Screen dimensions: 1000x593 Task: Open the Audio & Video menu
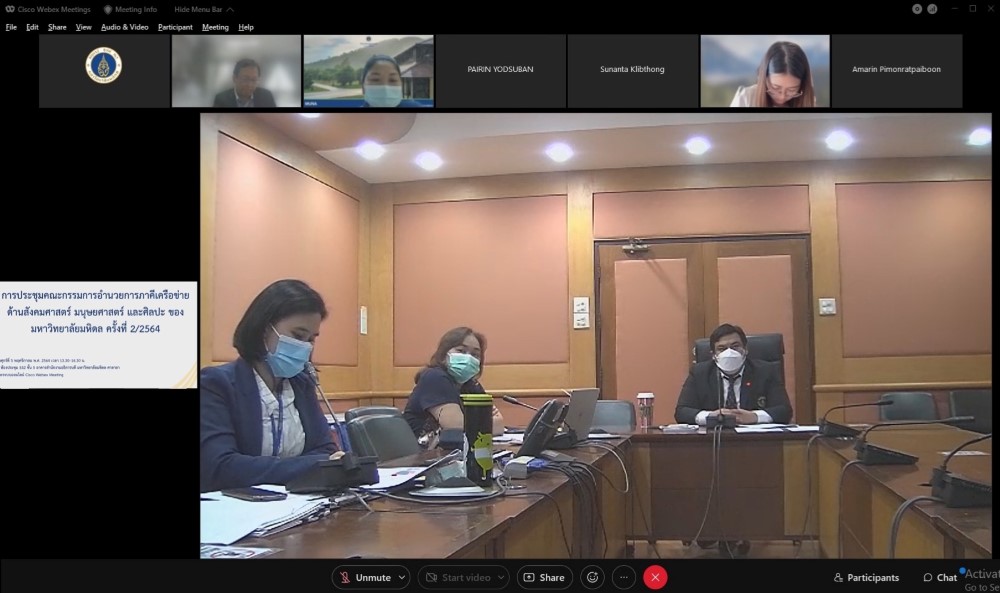pyautogui.click(x=124, y=27)
